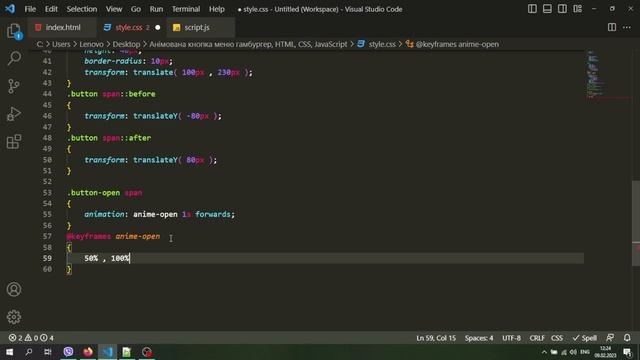
Task: Split the editor to the right
Action: [x=611, y=27]
